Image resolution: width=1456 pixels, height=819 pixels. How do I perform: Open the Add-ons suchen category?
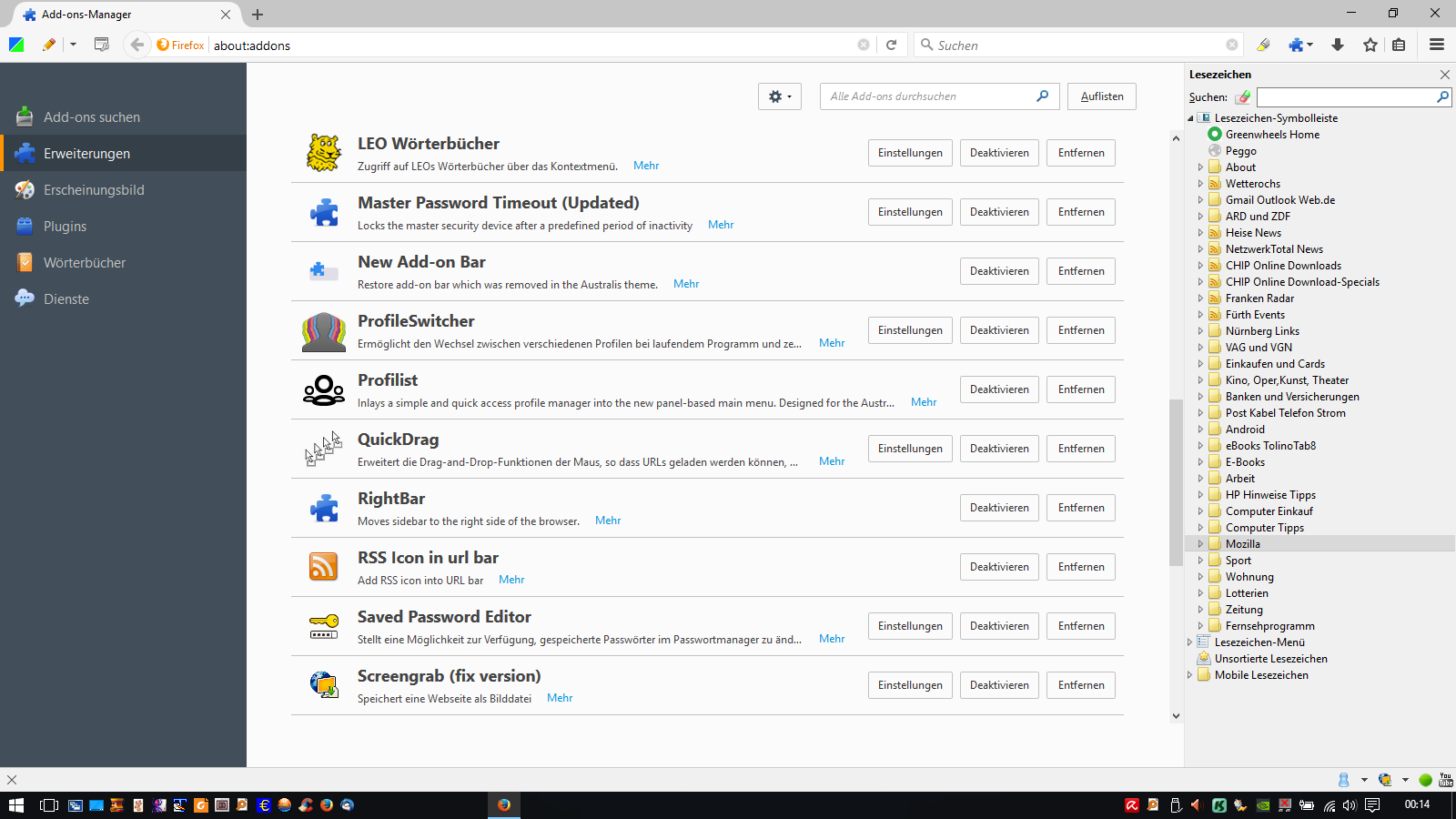[123, 116]
